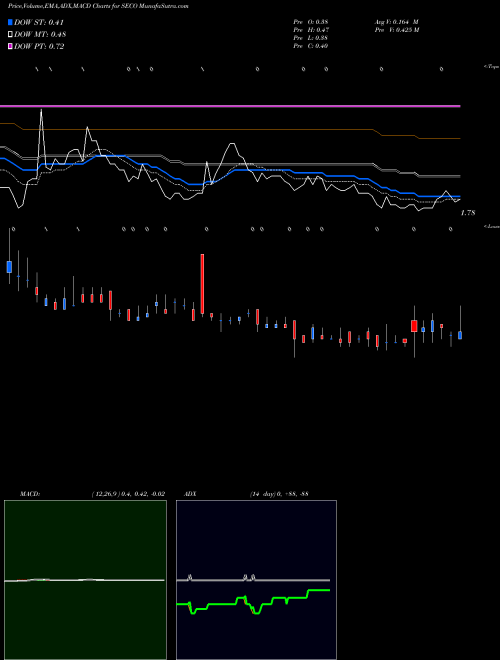Viewport: 500px width, 660px height.
Task: Click the white DOW MT legend swatch
Action: point(10,34)
